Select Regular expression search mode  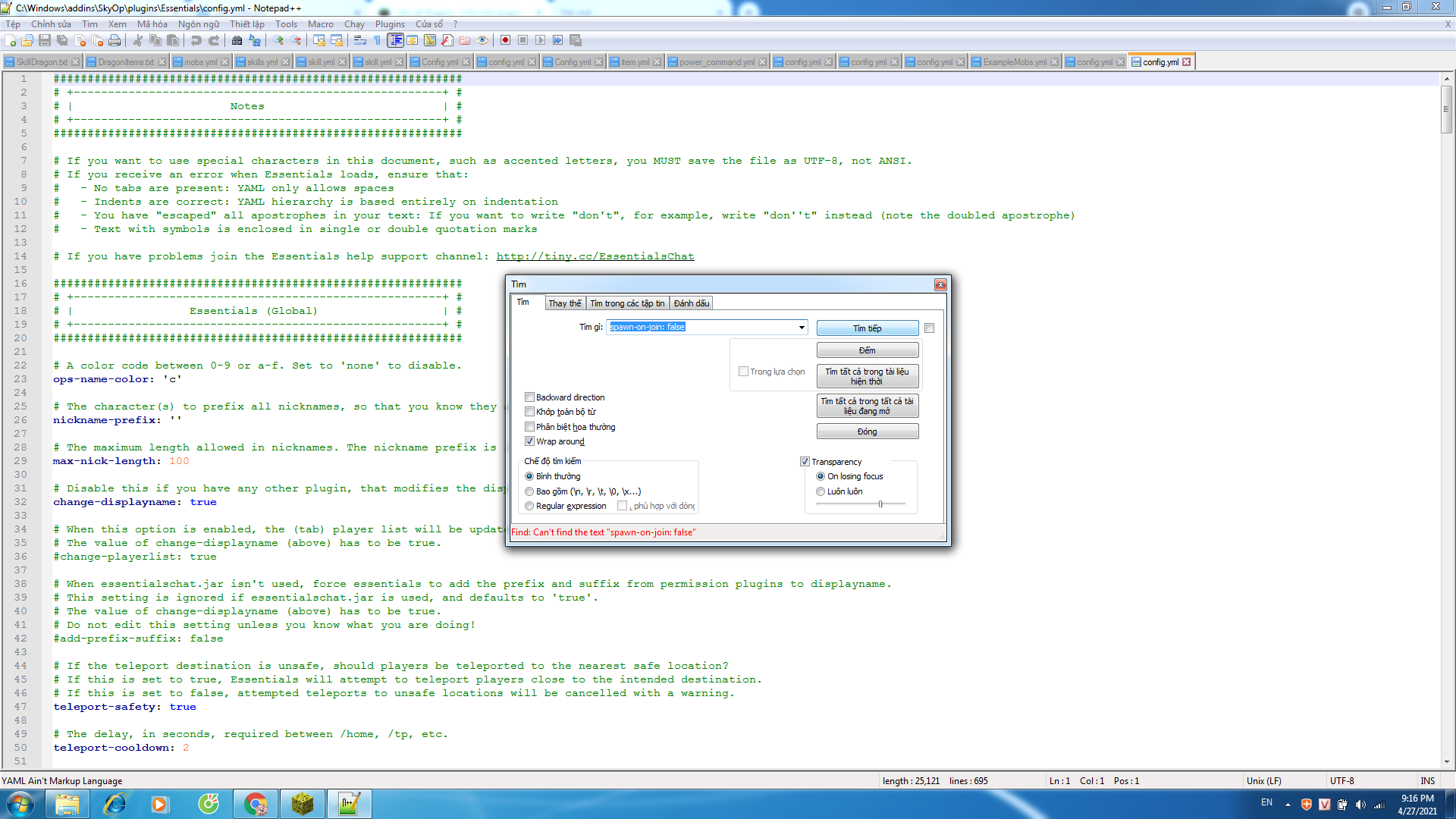click(529, 506)
